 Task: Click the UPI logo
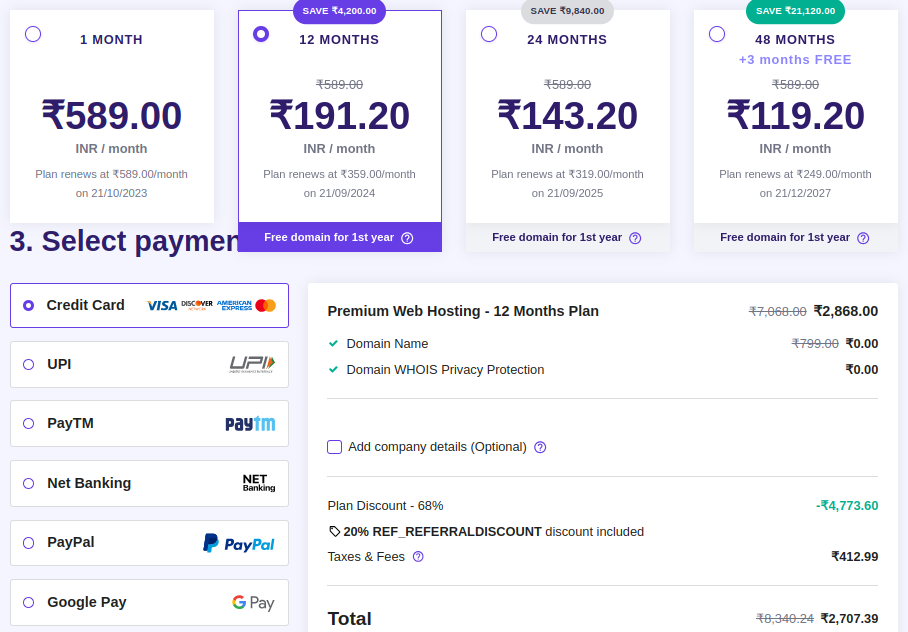(252, 364)
